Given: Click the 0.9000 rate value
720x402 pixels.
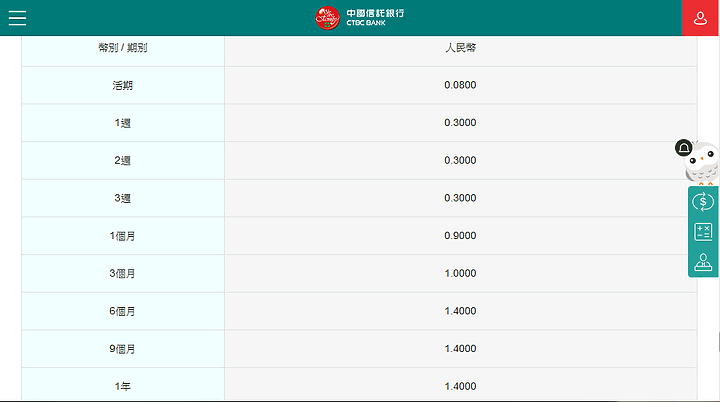Looking at the screenshot, I should point(460,236).
